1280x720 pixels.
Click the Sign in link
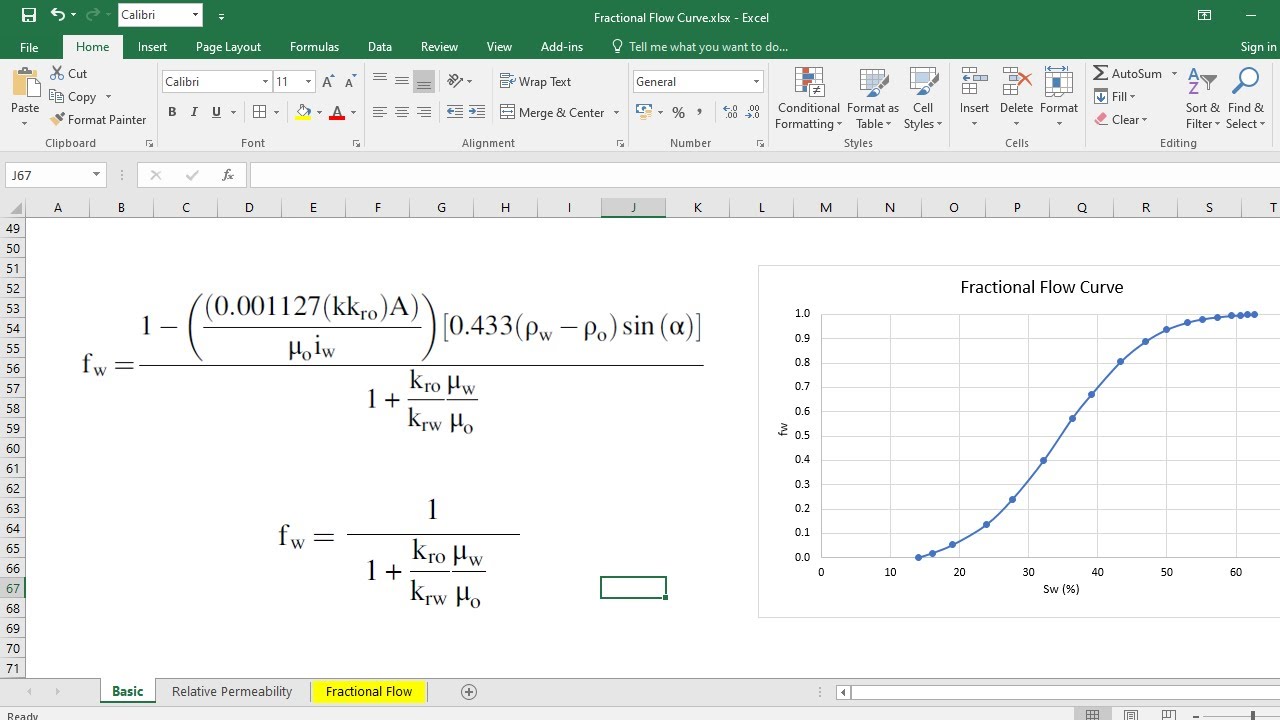(1258, 47)
